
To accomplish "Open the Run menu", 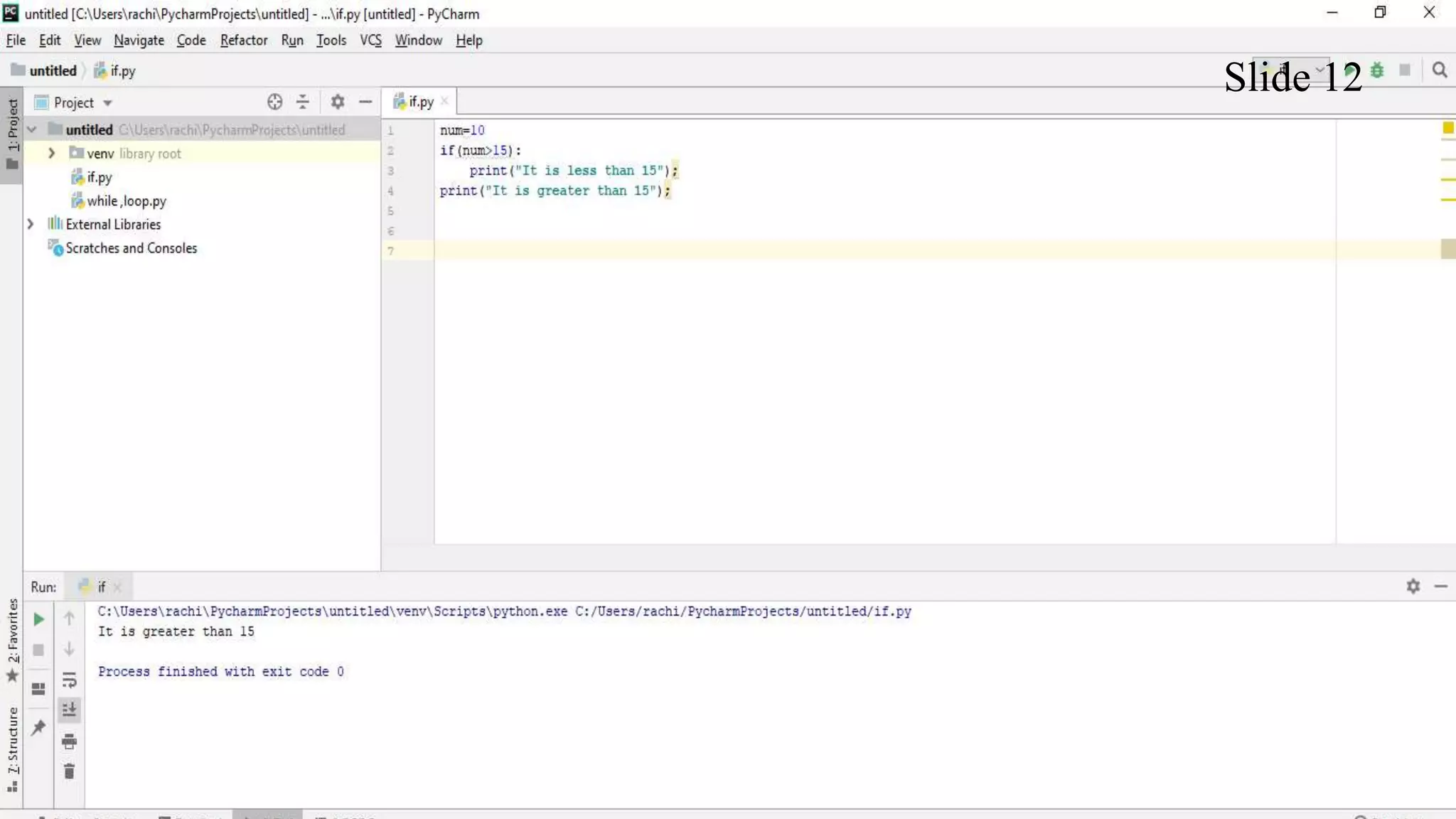I will coord(292,41).
